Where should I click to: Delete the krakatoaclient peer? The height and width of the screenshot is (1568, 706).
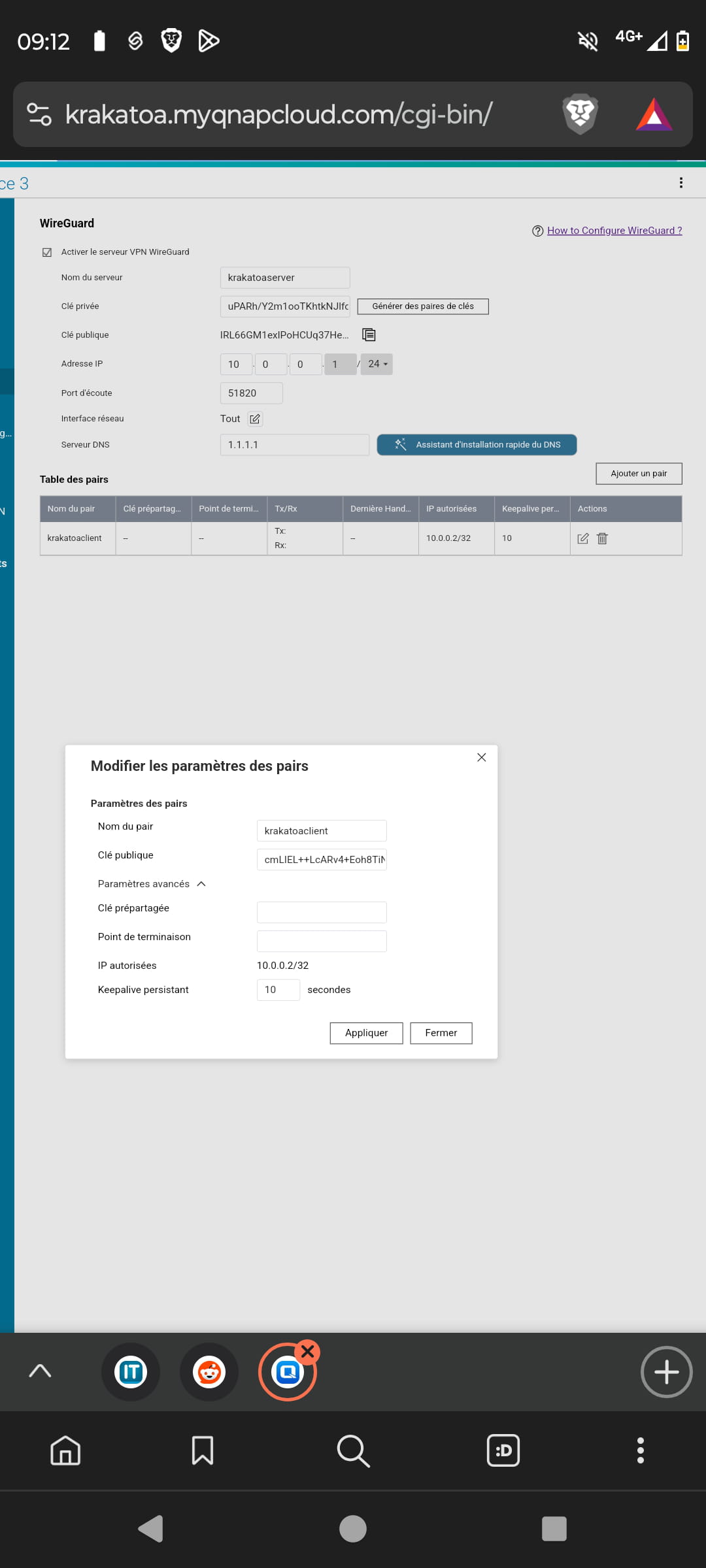click(603, 538)
